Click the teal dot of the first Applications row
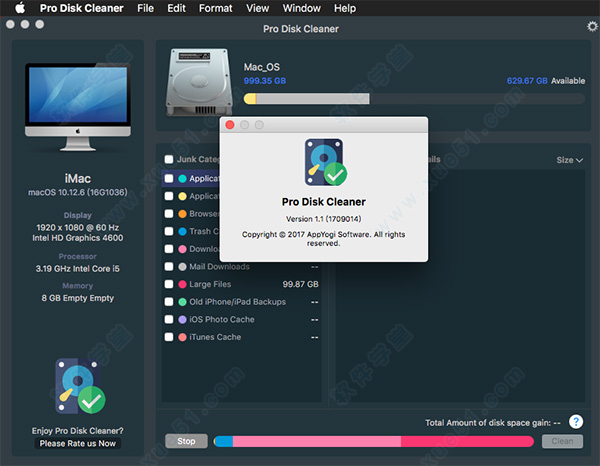The image size is (600, 466). (183, 179)
